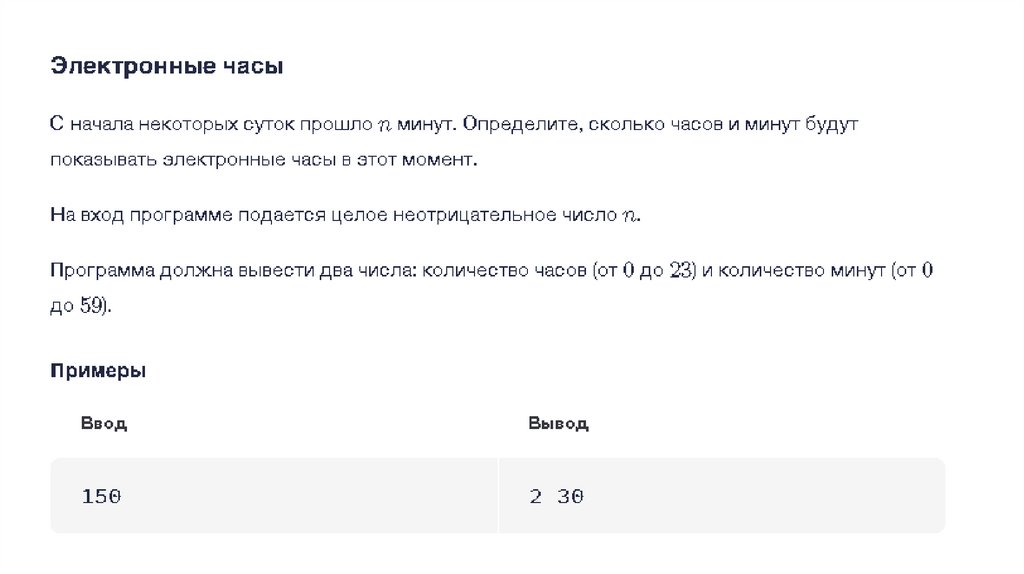The height and width of the screenshot is (574, 1024).
Task: Click variable n after "неотрицательное число"
Action: [x=628, y=215]
